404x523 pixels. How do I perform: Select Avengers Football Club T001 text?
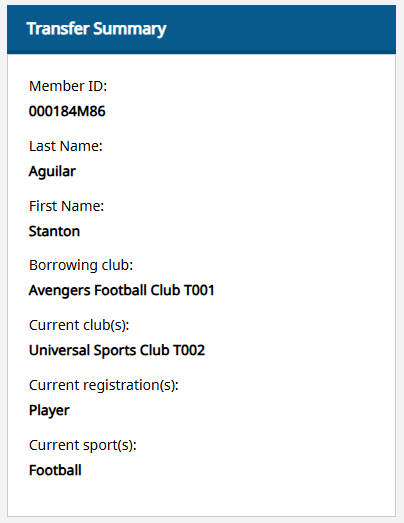click(x=121, y=290)
